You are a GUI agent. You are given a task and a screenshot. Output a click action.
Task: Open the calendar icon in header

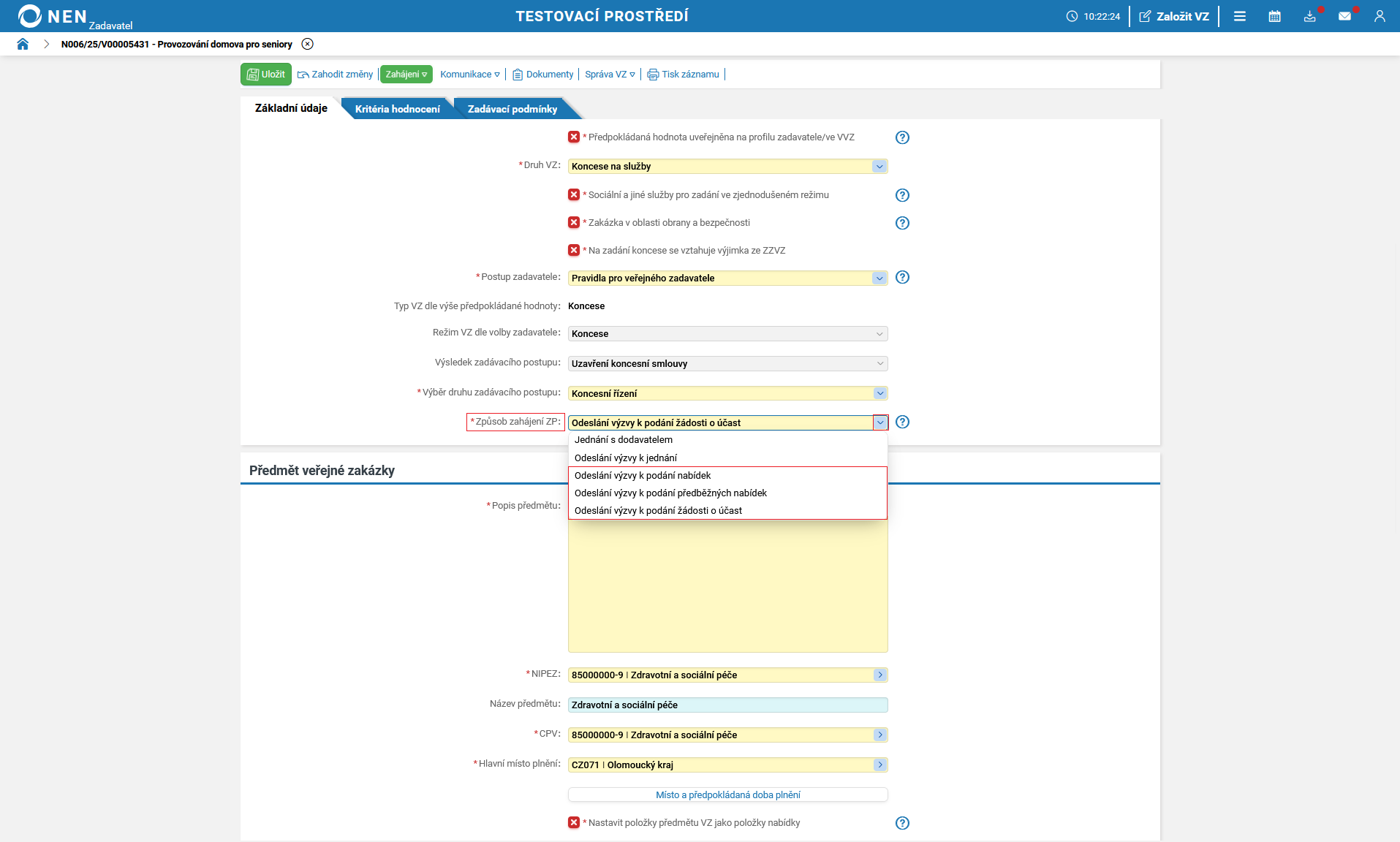[x=1275, y=16]
